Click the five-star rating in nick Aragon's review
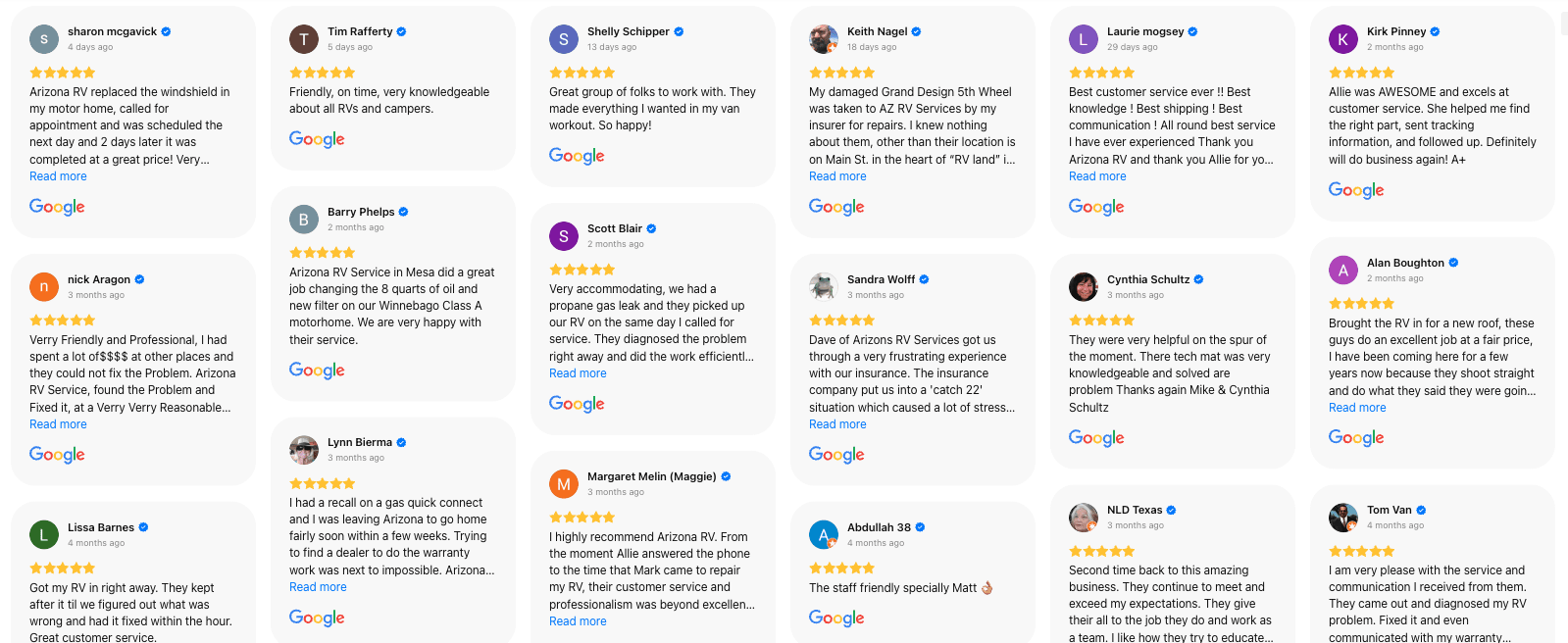Screen dimensions: 1568x643 point(63,321)
